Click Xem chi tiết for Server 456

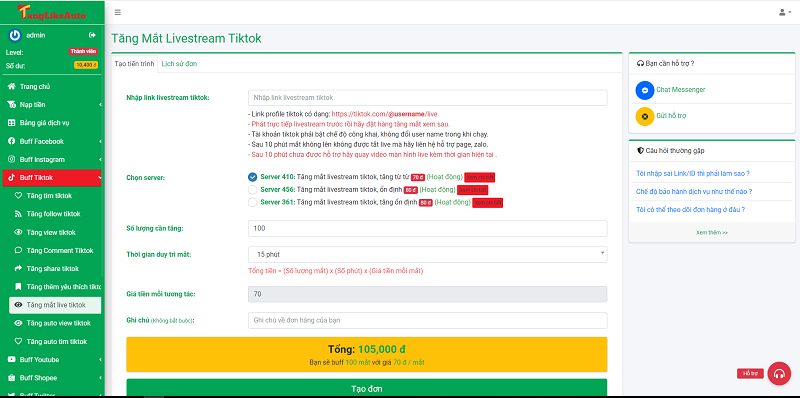(472, 190)
